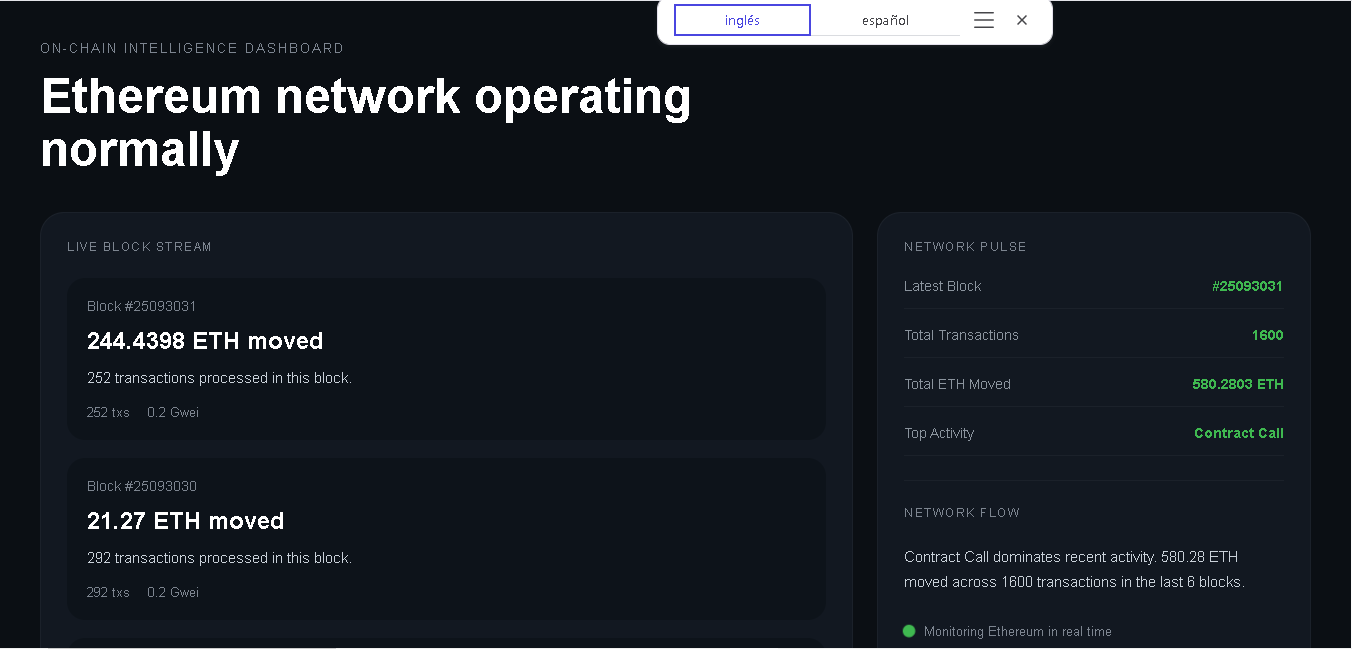Screen dimensions: 1352x649
Task: Click the green 'Contract Call' value
Action: tap(1239, 433)
